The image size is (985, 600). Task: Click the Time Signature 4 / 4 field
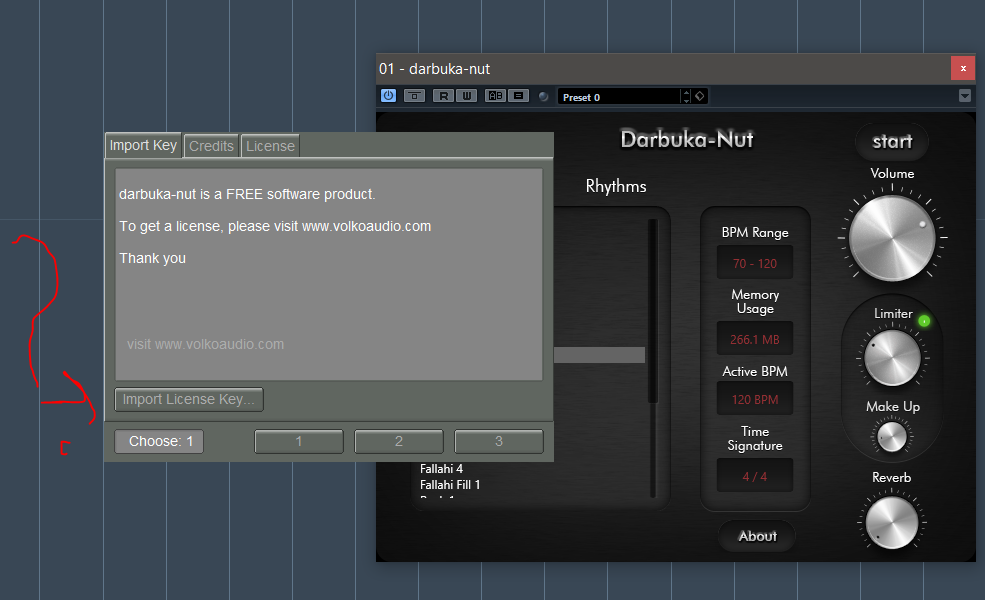point(754,476)
